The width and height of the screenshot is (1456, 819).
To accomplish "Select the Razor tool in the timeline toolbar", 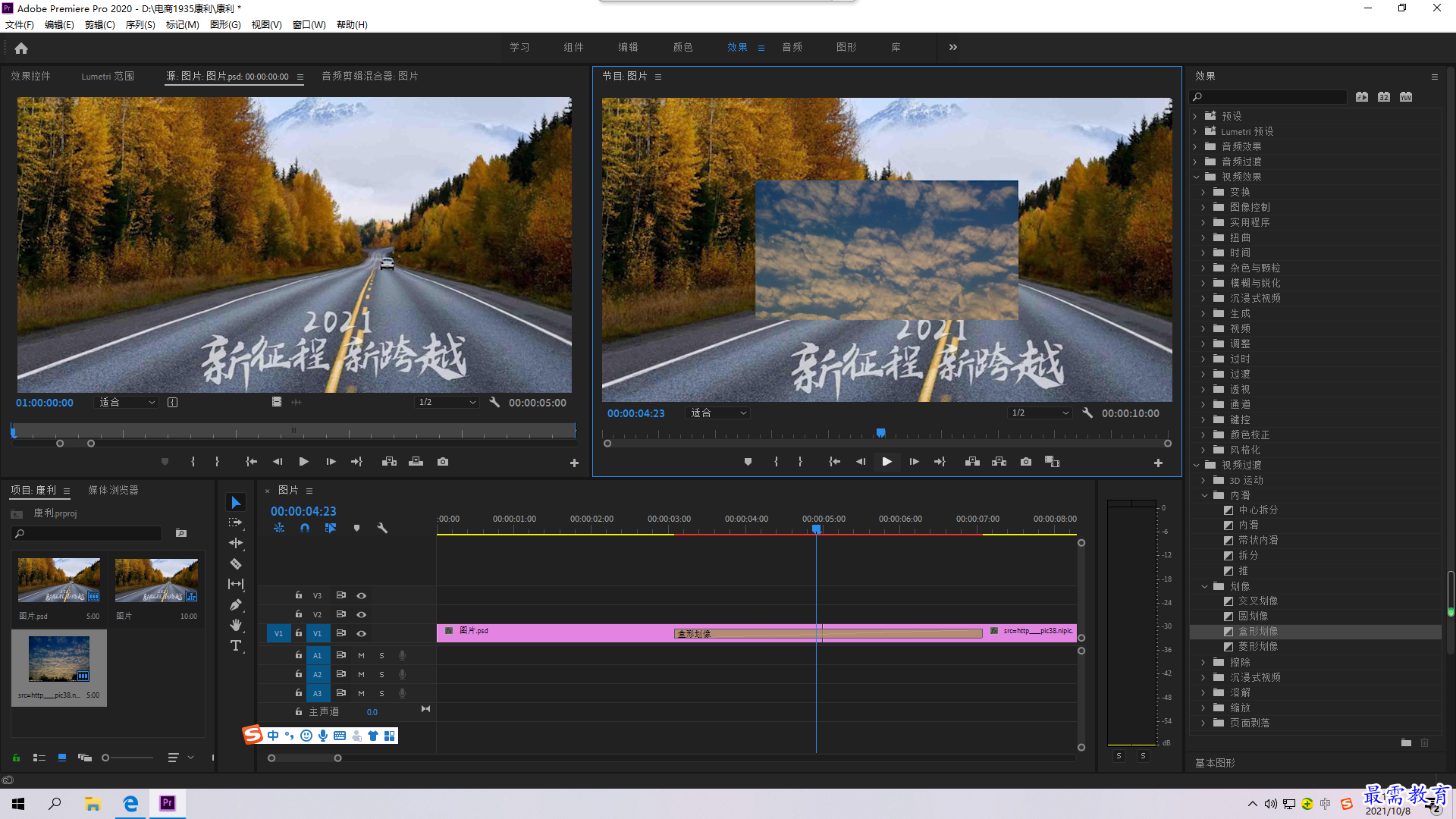I will [x=236, y=563].
